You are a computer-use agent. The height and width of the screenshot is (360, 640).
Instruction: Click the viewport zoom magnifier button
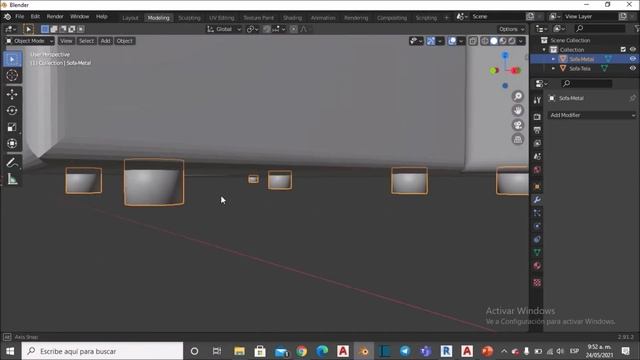[518, 96]
